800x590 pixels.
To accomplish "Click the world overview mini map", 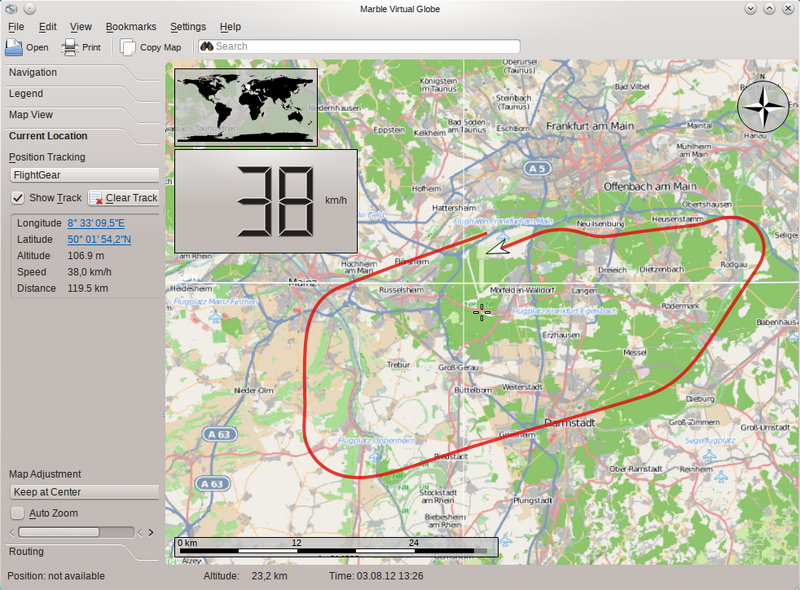I will pyautogui.click(x=246, y=107).
